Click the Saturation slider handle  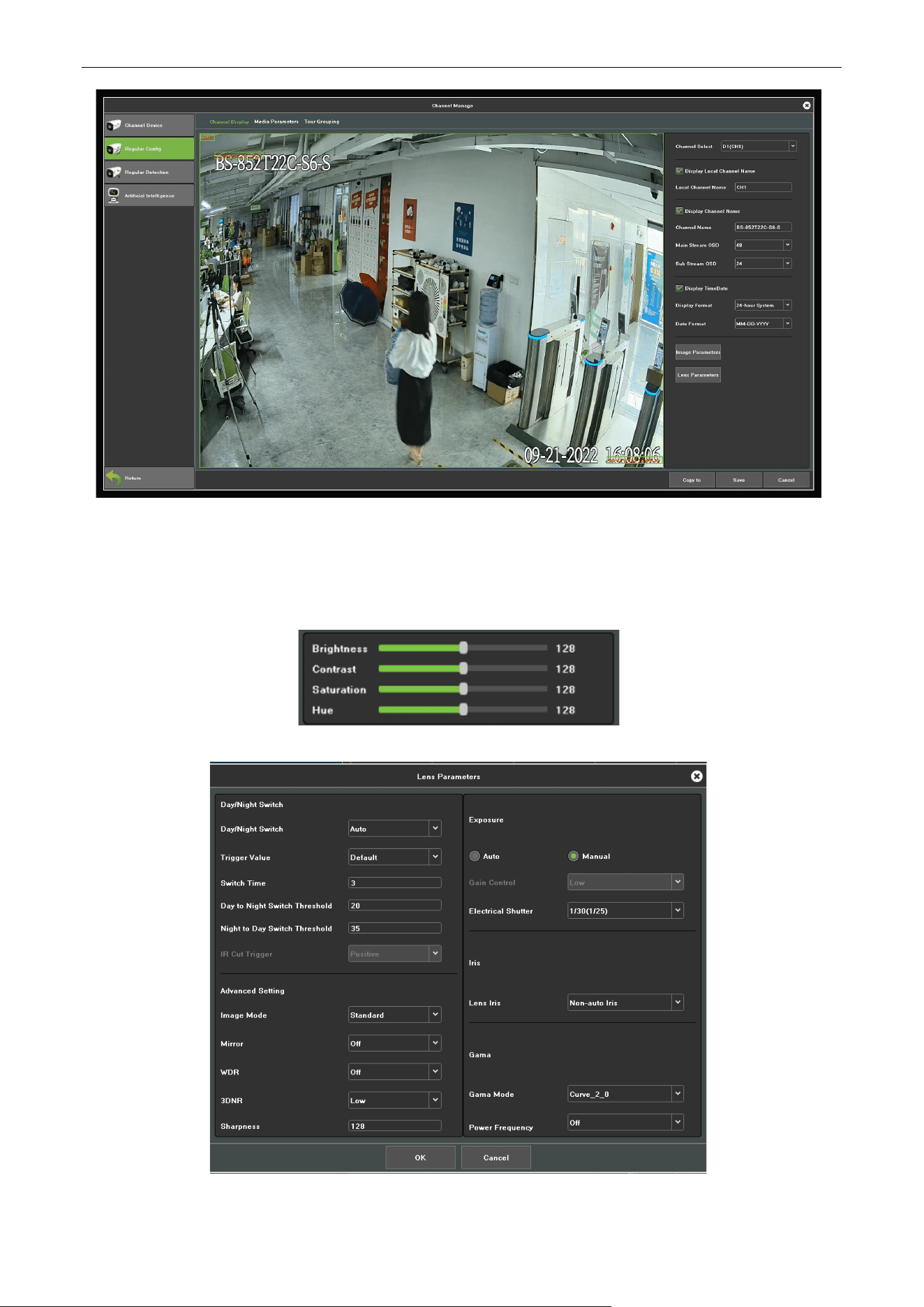[463, 689]
